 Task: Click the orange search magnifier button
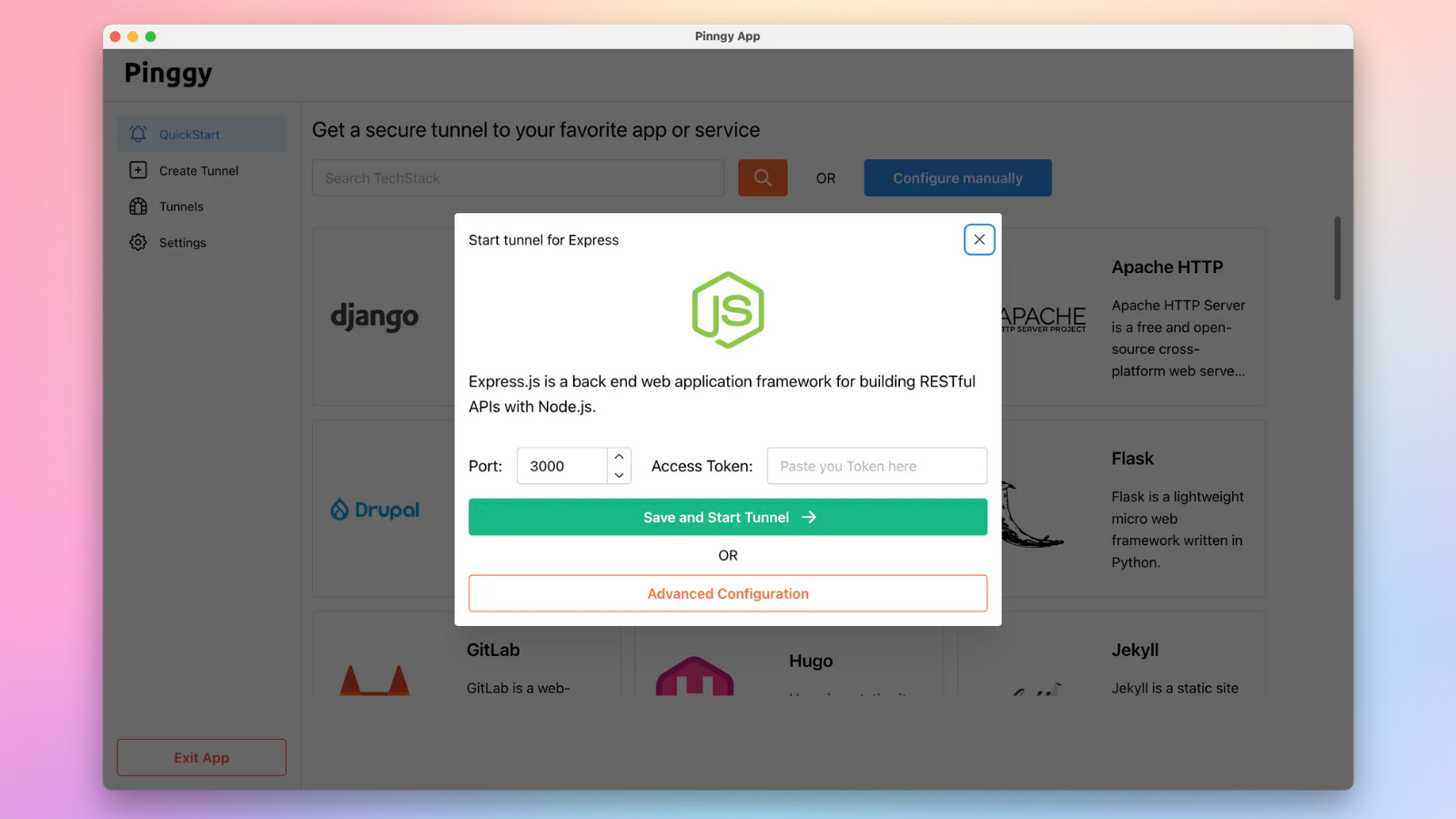[x=763, y=178]
